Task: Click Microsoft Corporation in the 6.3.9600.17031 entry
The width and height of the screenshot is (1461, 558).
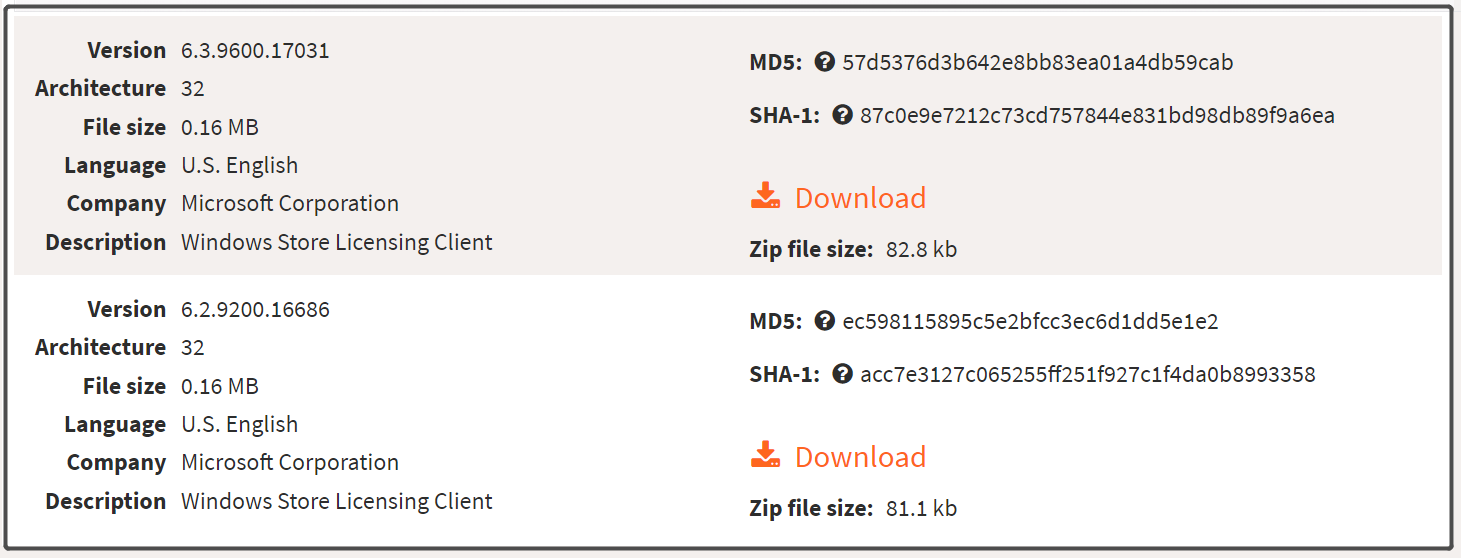Action: [290, 203]
